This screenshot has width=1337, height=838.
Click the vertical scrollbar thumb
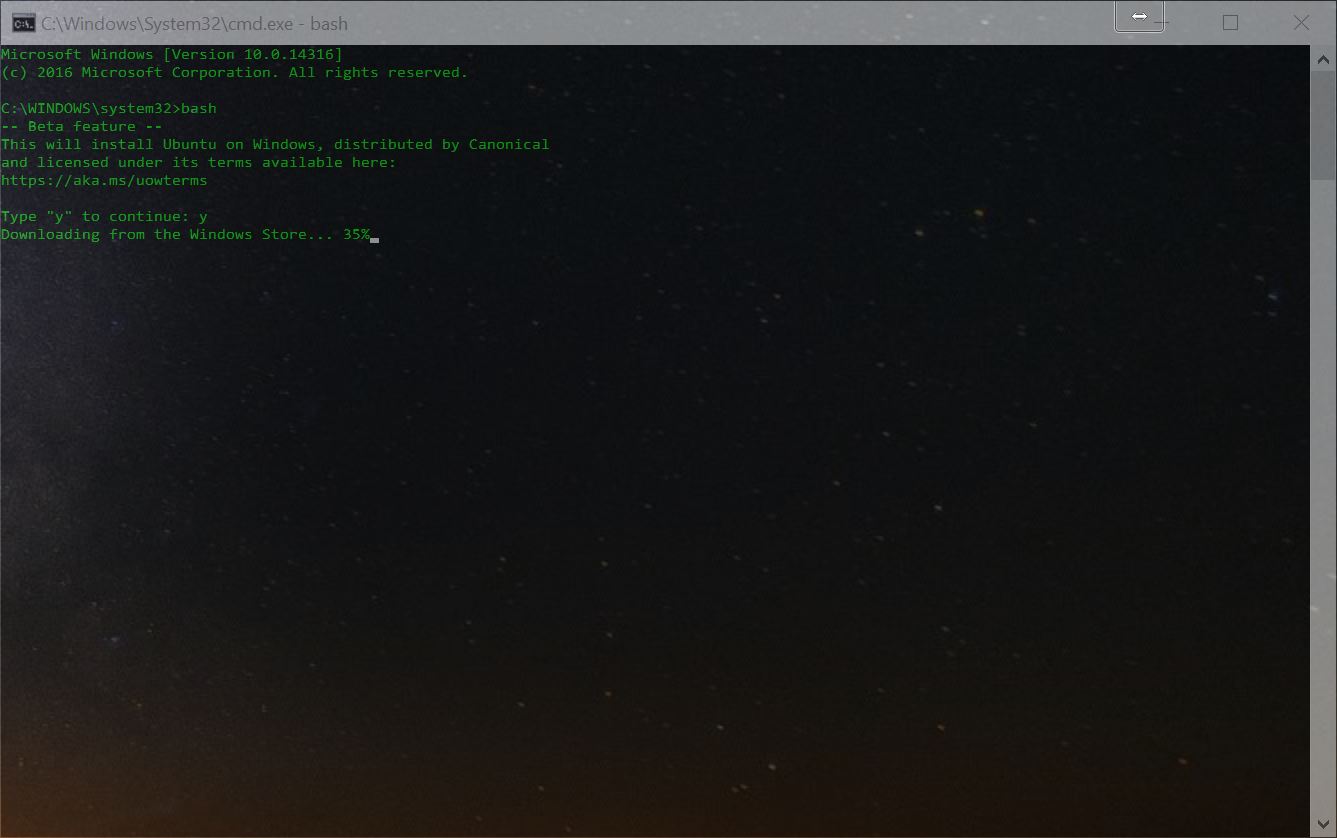click(1323, 125)
